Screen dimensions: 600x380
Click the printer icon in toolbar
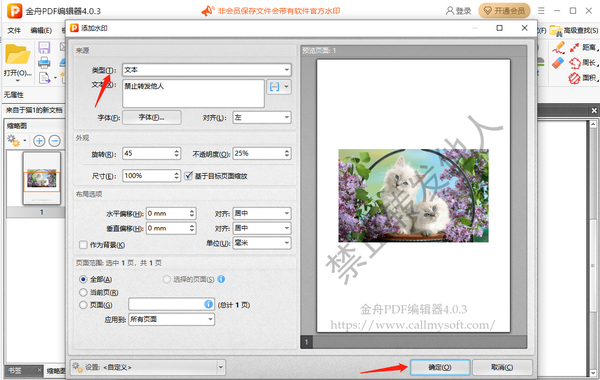click(44, 62)
